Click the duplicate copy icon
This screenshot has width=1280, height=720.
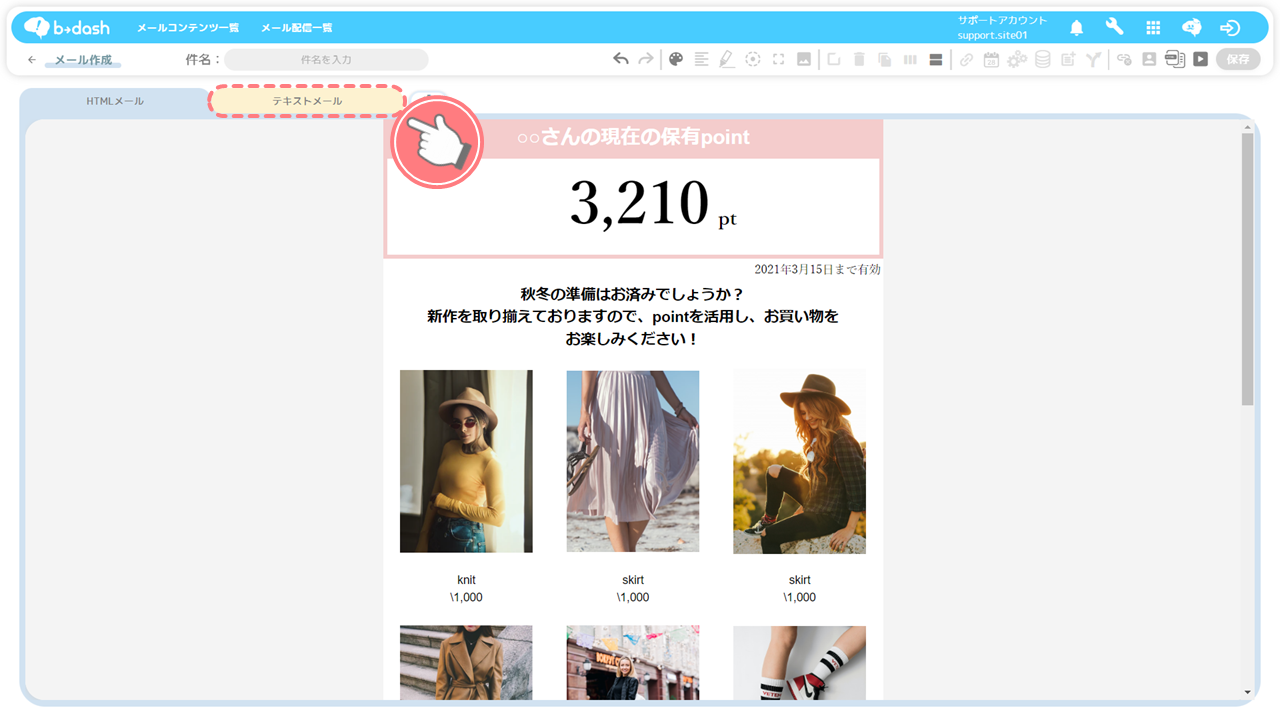(x=884, y=59)
